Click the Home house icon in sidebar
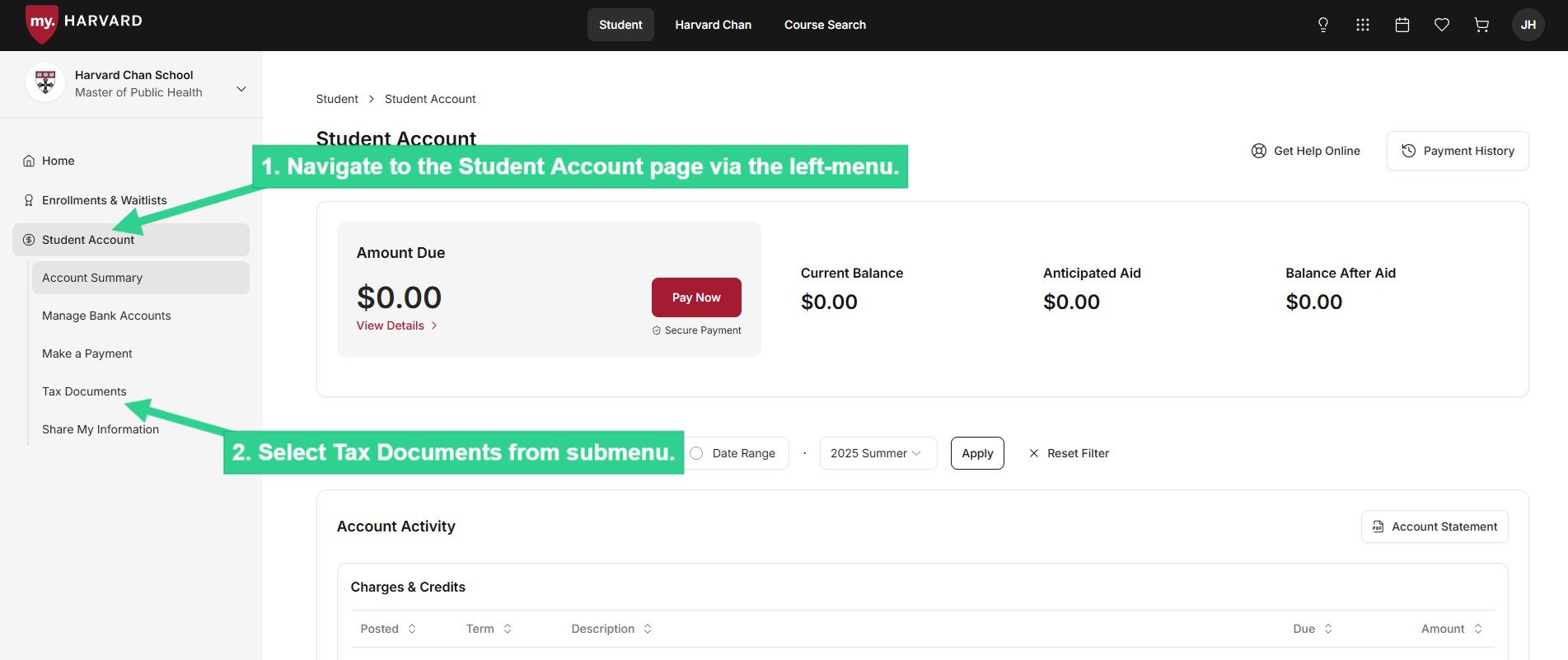 click(29, 161)
